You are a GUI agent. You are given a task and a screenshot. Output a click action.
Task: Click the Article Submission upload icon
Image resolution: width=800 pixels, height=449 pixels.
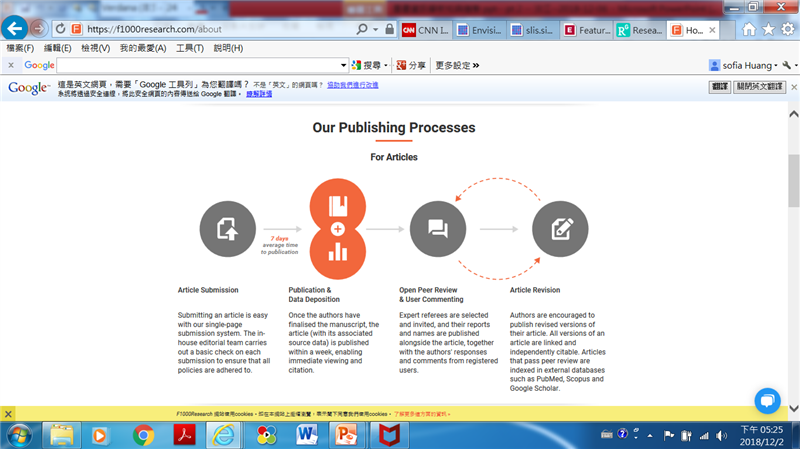[228, 229]
